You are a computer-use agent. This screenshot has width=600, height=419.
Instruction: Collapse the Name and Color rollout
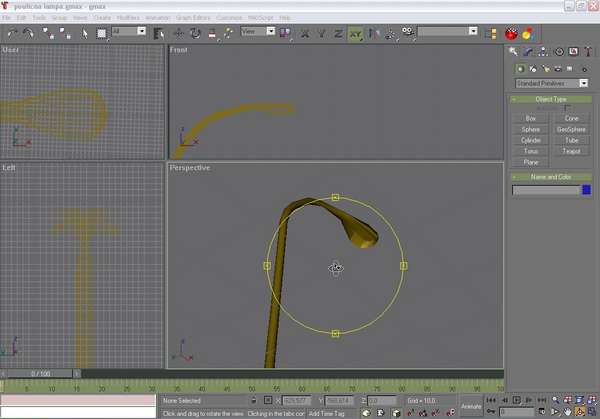551,177
